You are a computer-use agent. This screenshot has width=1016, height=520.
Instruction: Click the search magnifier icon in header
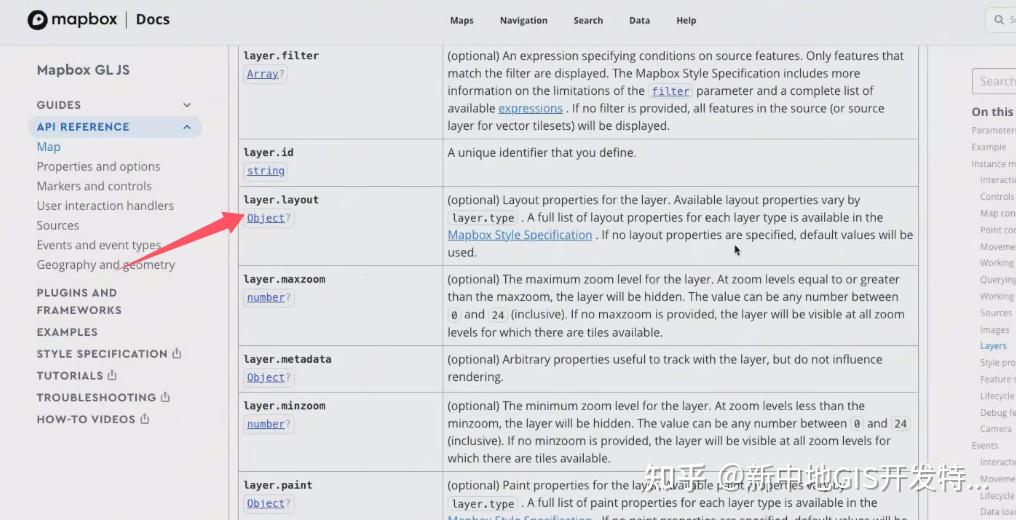[x=999, y=20]
